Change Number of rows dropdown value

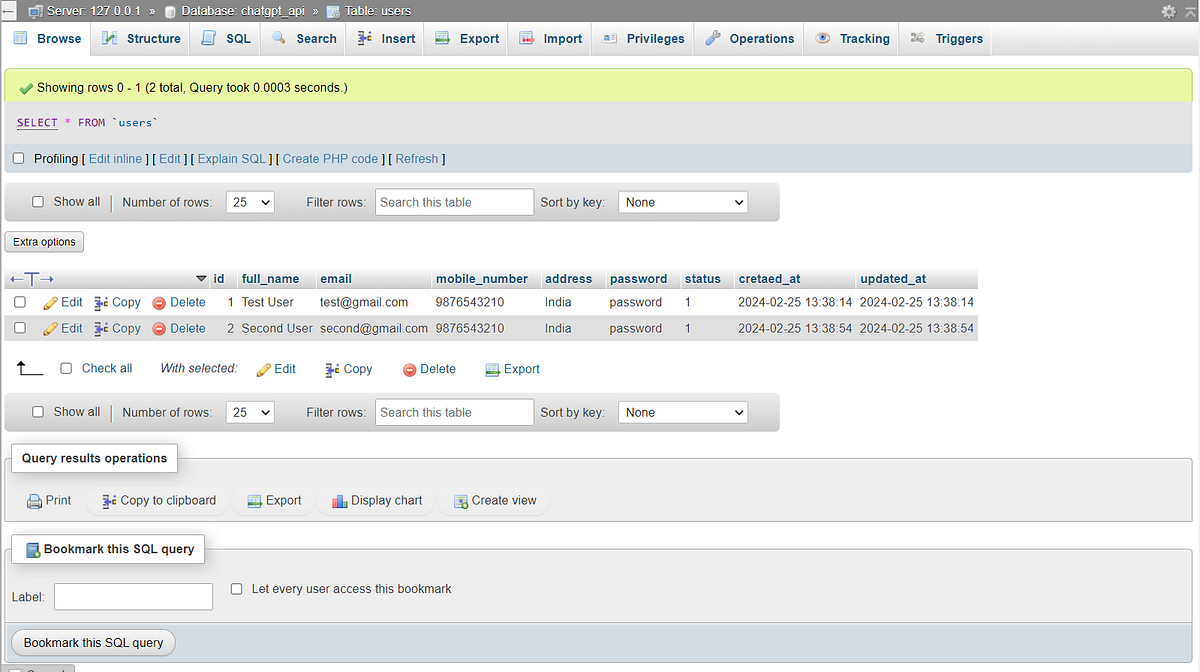point(250,202)
